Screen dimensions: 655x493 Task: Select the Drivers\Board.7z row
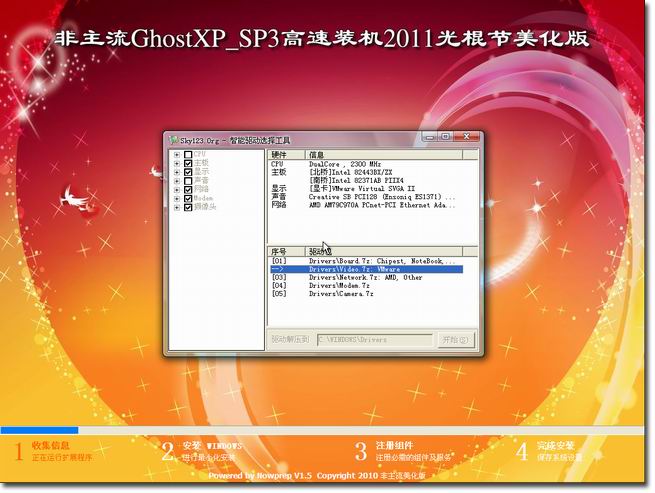[x=366, y=261]
